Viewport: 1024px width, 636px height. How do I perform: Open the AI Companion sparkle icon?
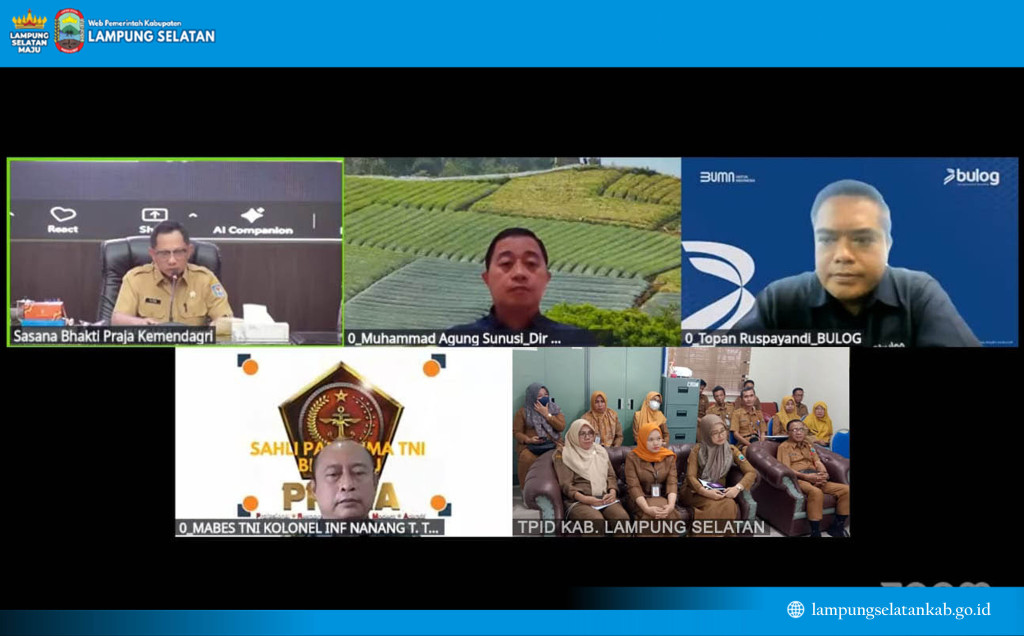point(252,214)
